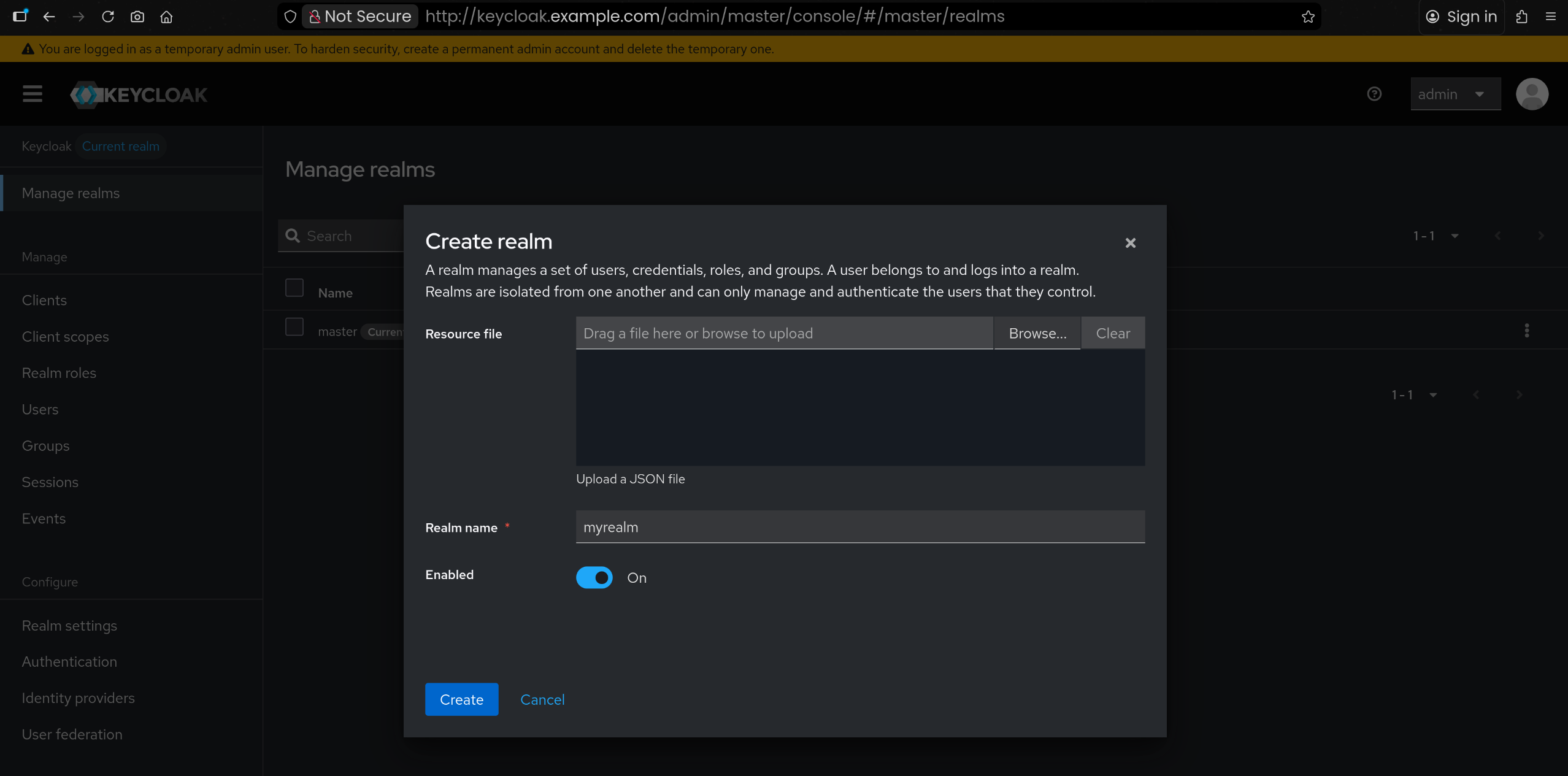The image size is (1568, 776).
Task: Click the bookmark star icon in address bar
Action: click(1308, 17)
